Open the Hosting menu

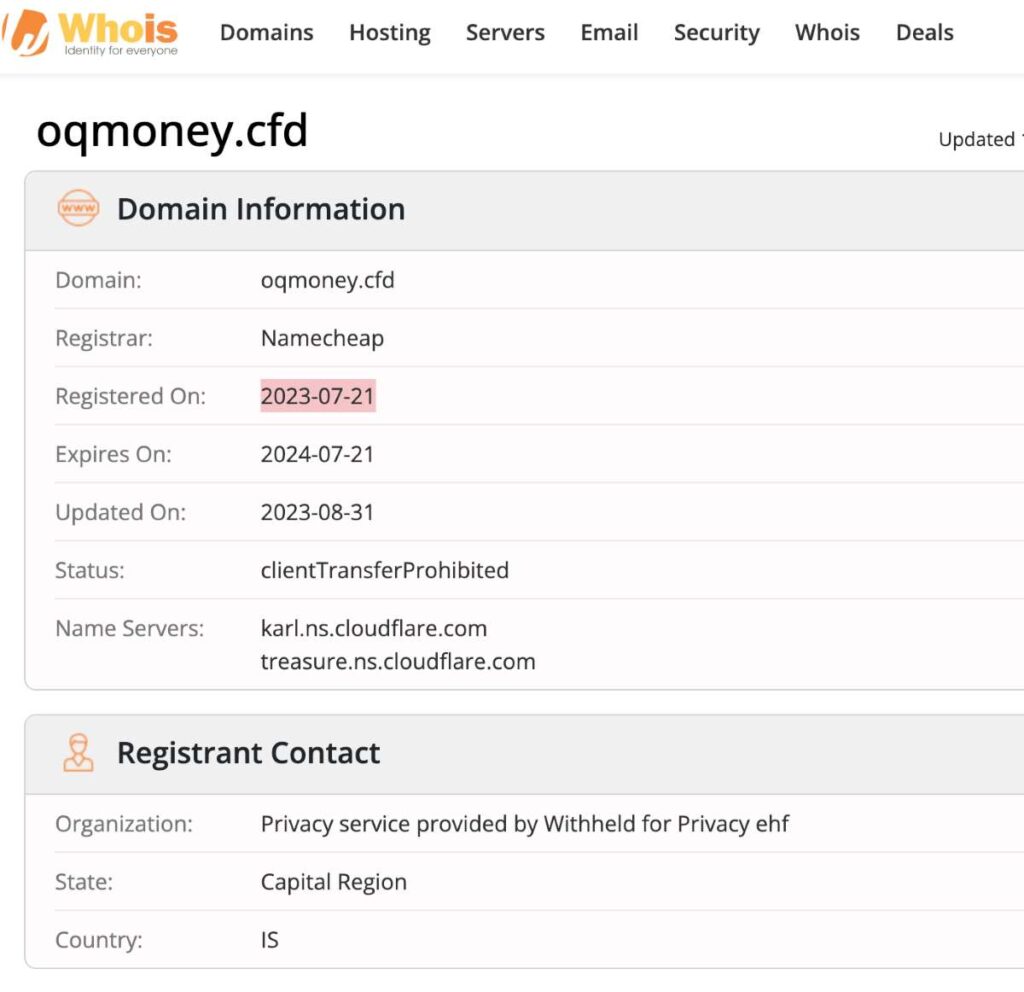coord(389,32)
